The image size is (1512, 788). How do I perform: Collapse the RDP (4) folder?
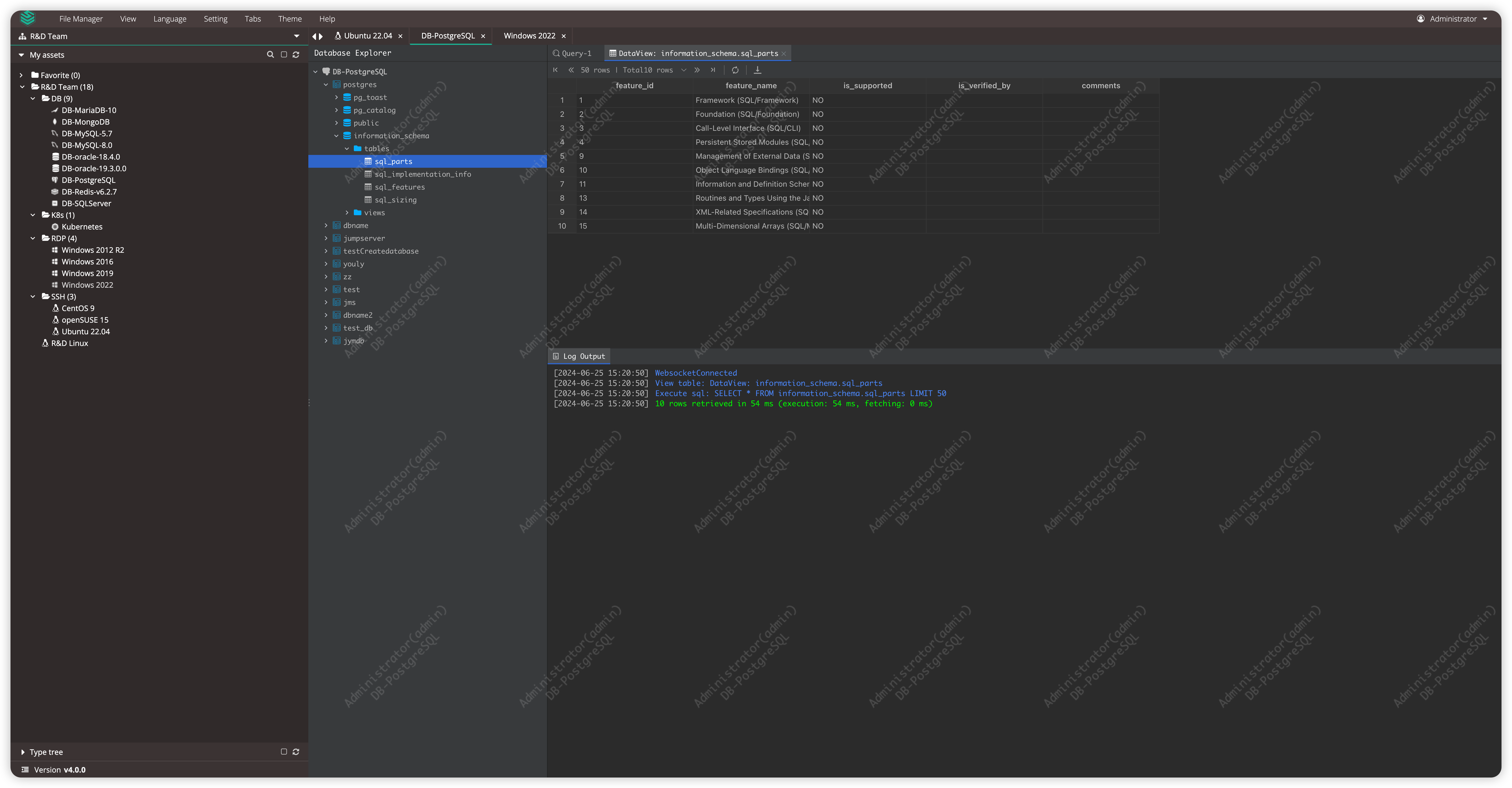tap(33, 238)
